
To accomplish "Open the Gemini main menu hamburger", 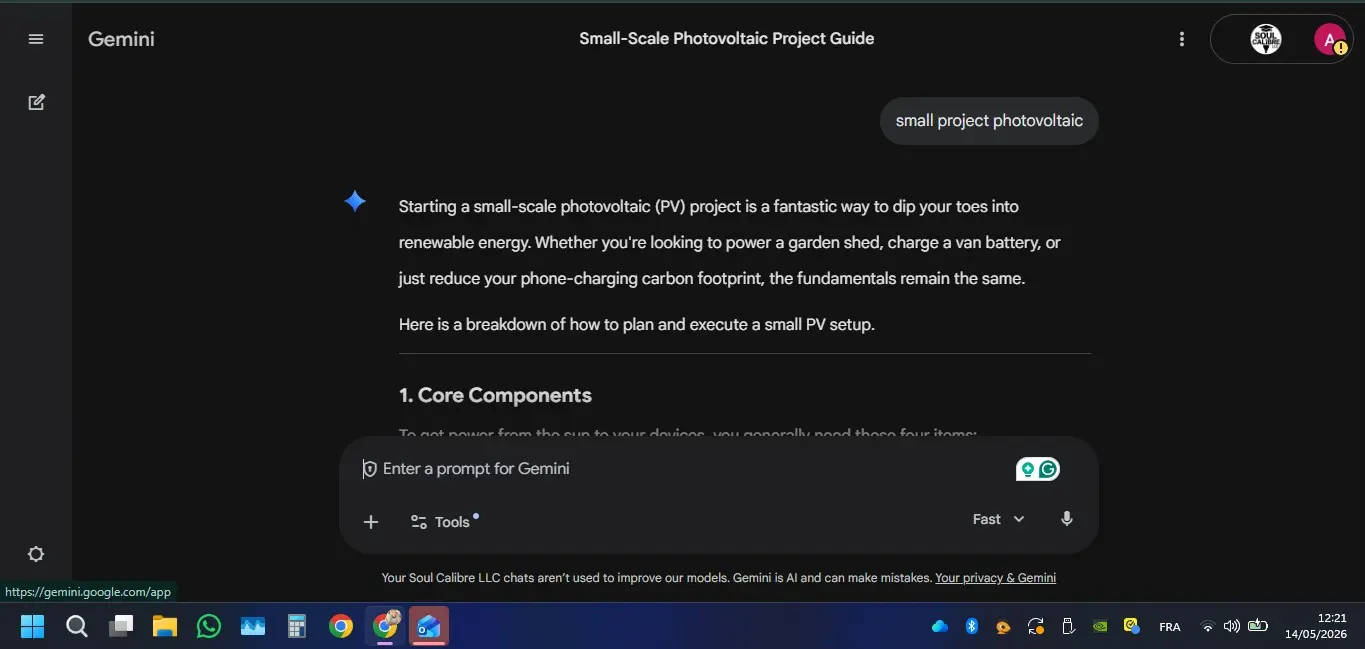I will tap(36, 39).
